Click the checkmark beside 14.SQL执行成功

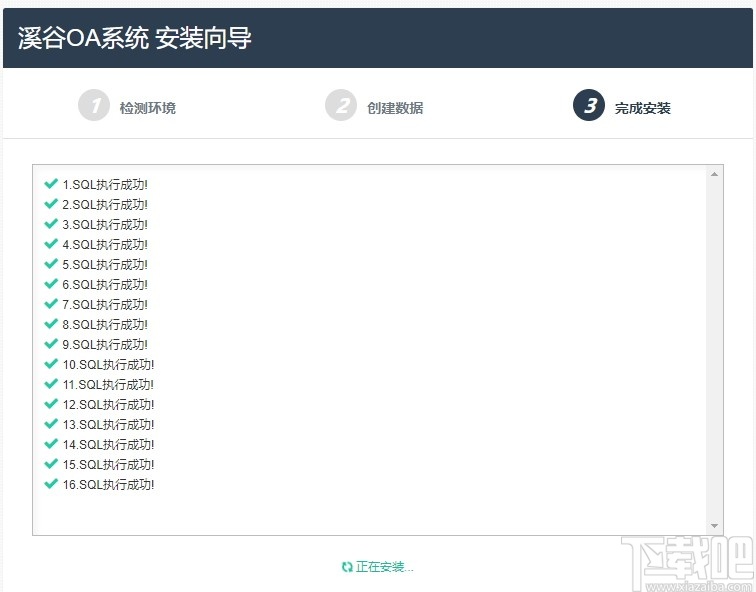pos(51,444)
